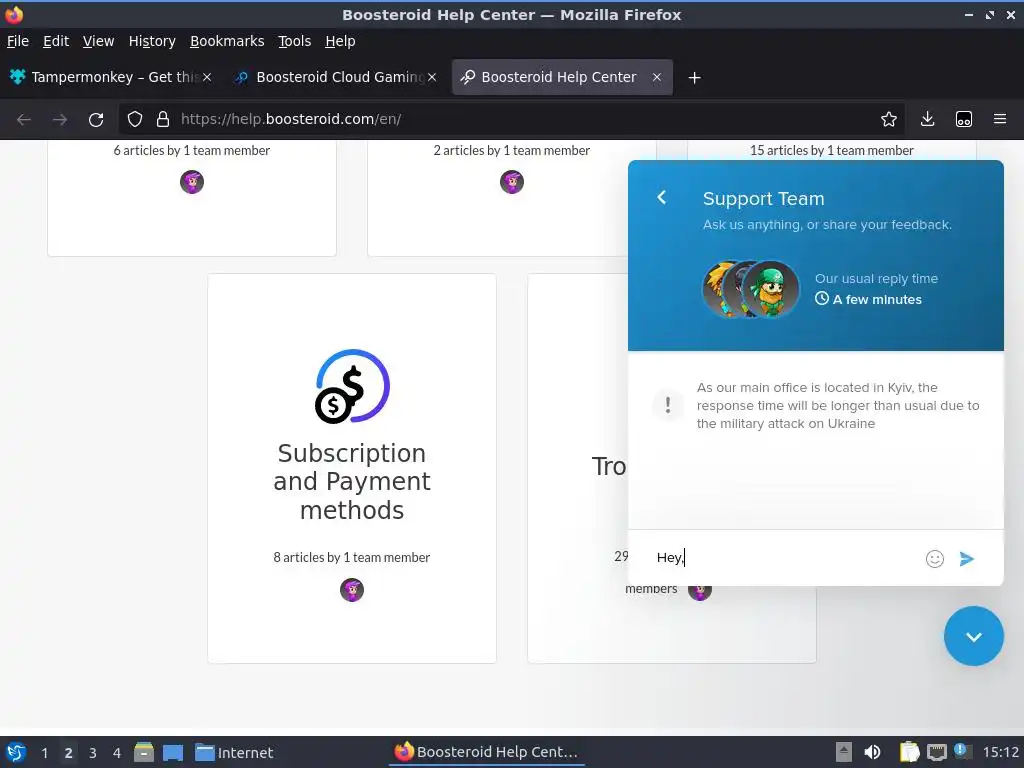The width and height of the screenshot is (1024, 768).
Task: Open the Tools menu
Action: coord(294,41)
